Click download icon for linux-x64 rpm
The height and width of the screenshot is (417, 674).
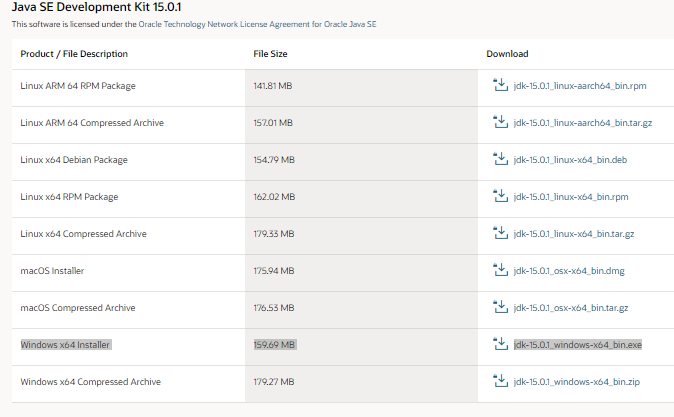(x=500, y=196)
